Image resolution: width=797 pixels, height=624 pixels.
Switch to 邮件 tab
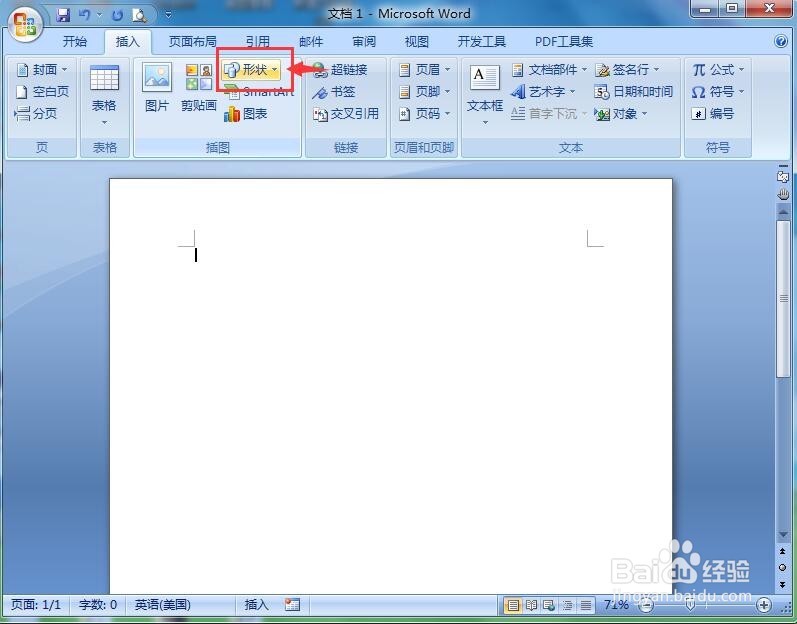click(x=311, y=42)
